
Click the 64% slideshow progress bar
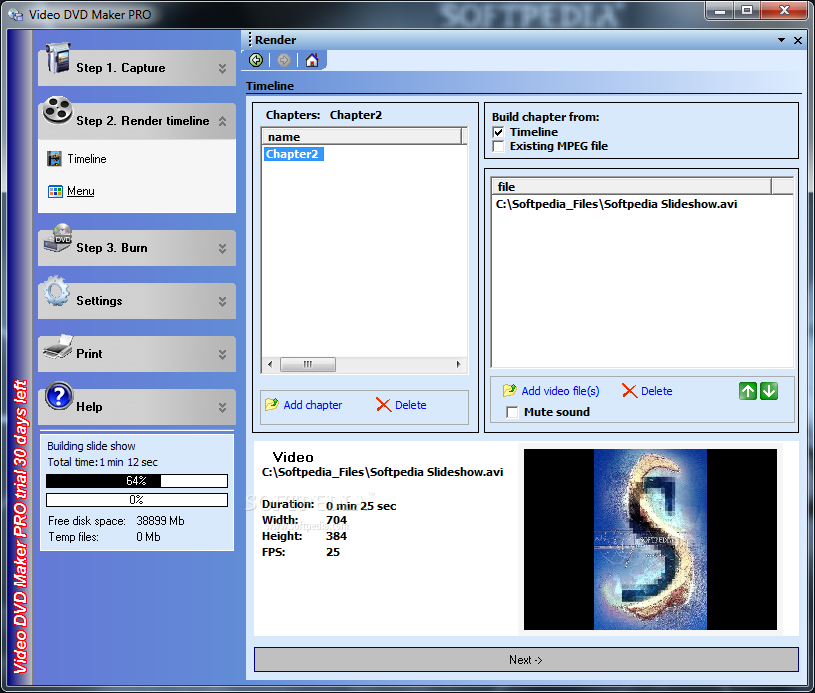[137, 481]
